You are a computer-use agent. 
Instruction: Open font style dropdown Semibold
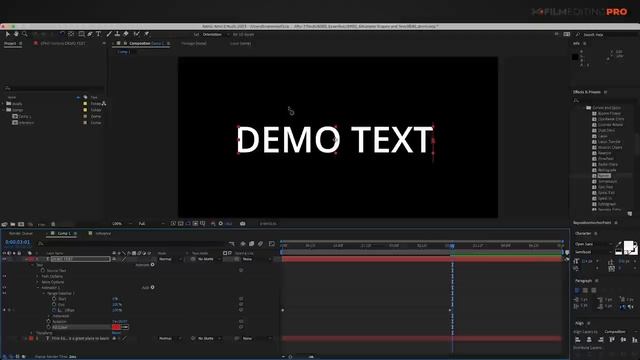click(x=593, y=252)
